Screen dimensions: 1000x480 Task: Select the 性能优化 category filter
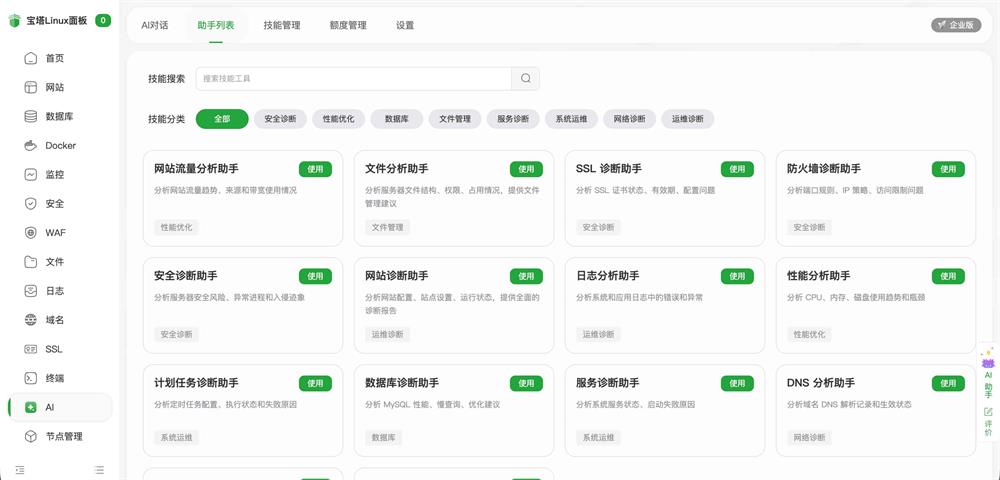click(x=338, y=119)
